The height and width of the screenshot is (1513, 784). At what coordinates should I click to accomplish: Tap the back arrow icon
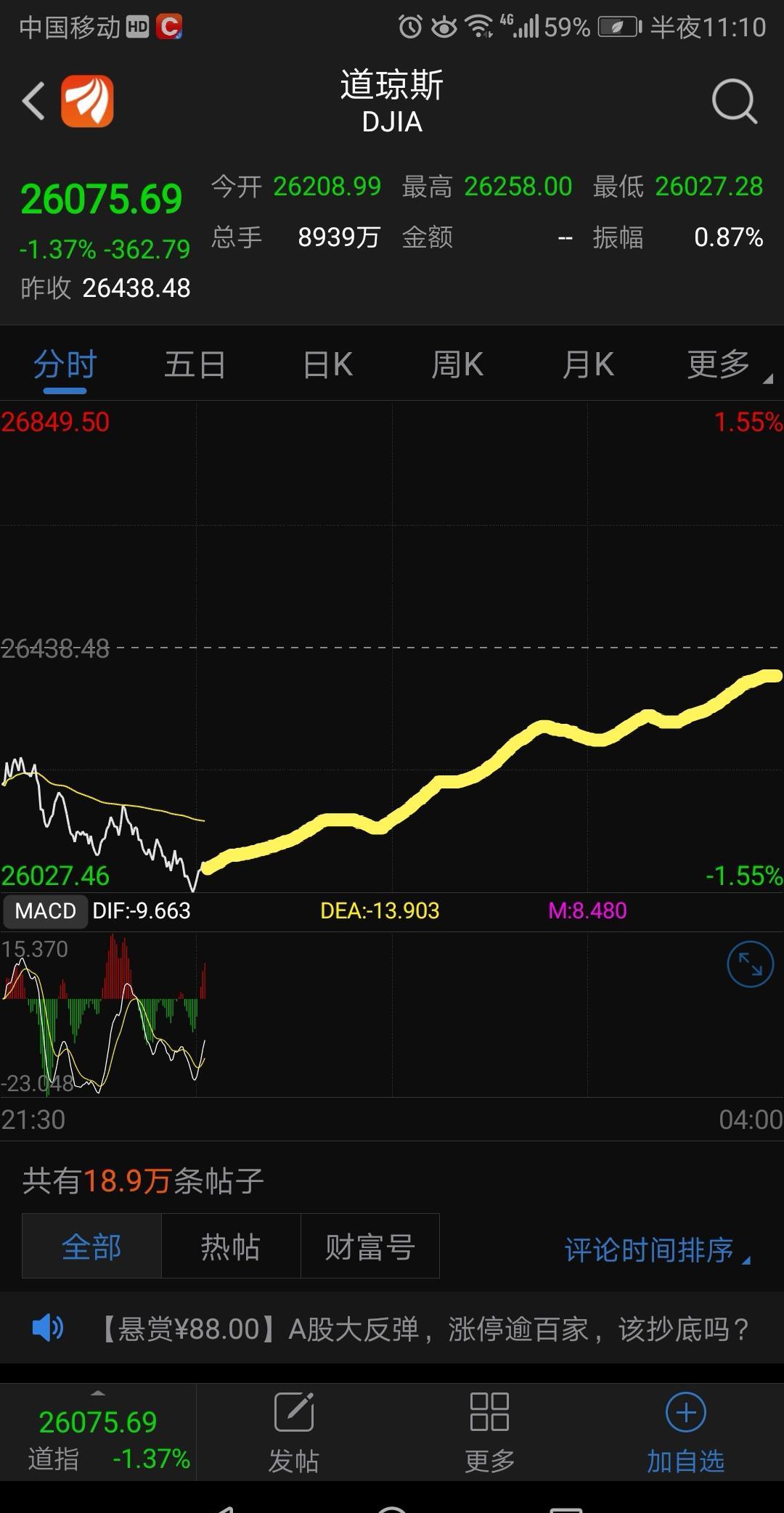point(33,101)
